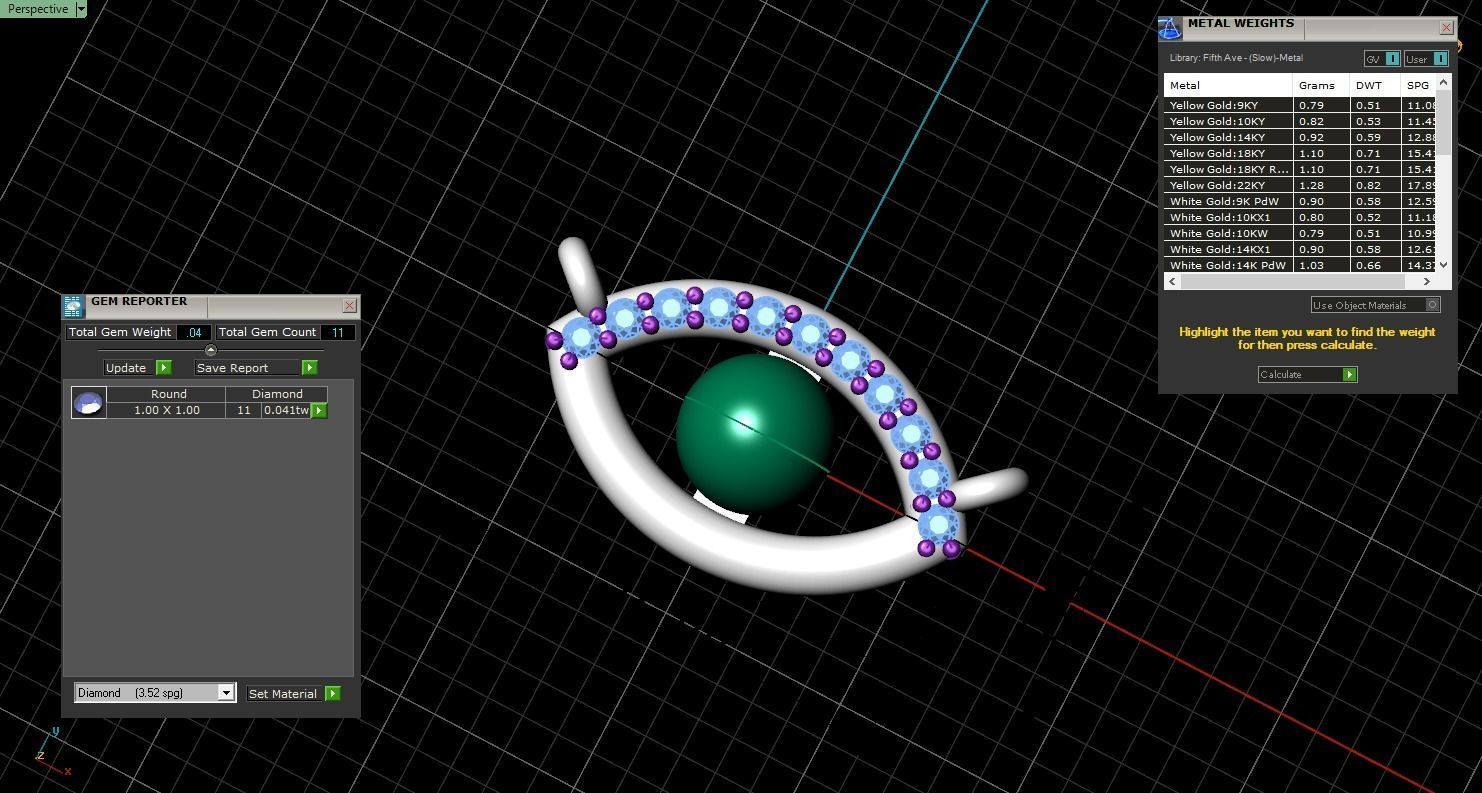1482x793 pixels.
Task: Toggle the GV library switch
Action: click(1382, 59)
